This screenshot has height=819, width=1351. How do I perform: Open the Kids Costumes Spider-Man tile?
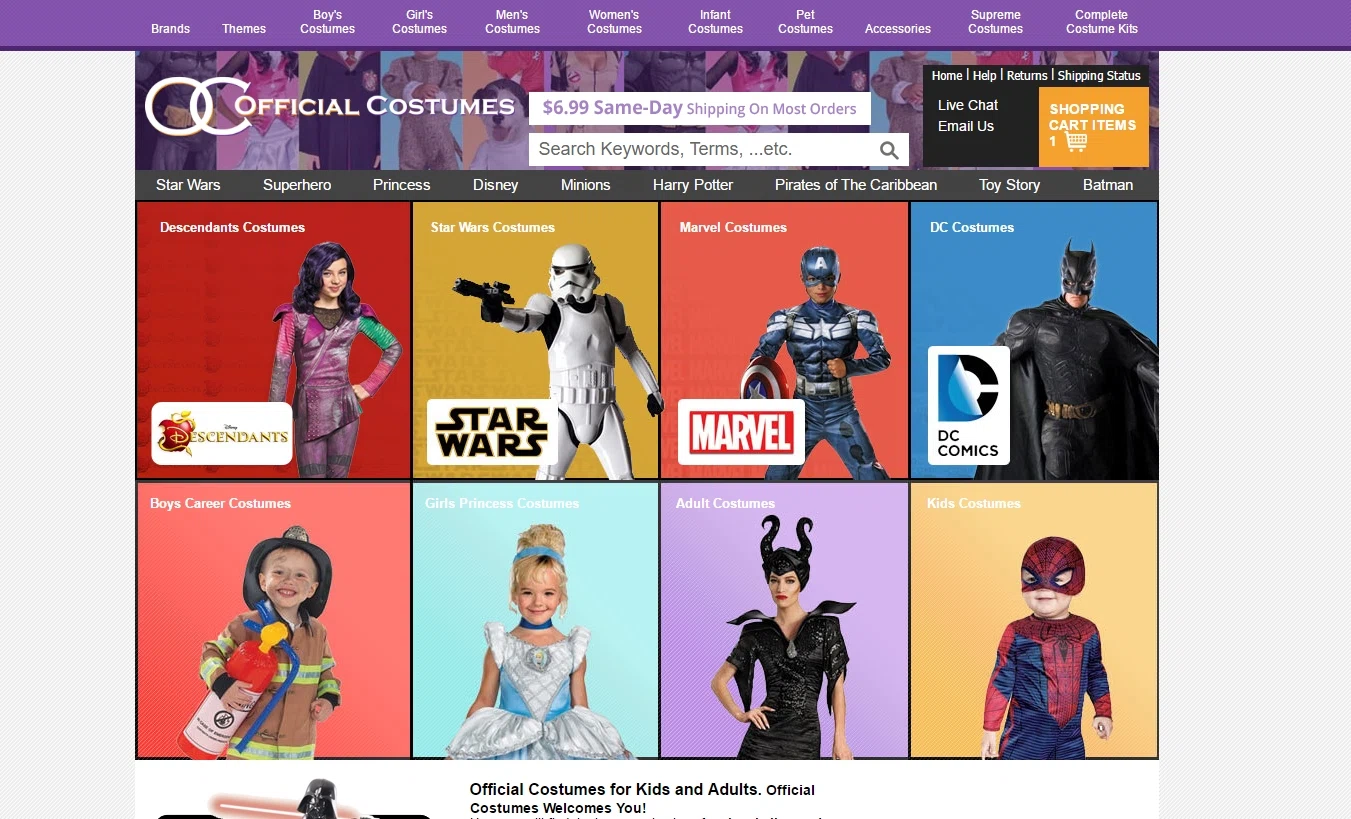pyautogui.click(x=1034, y=621)
